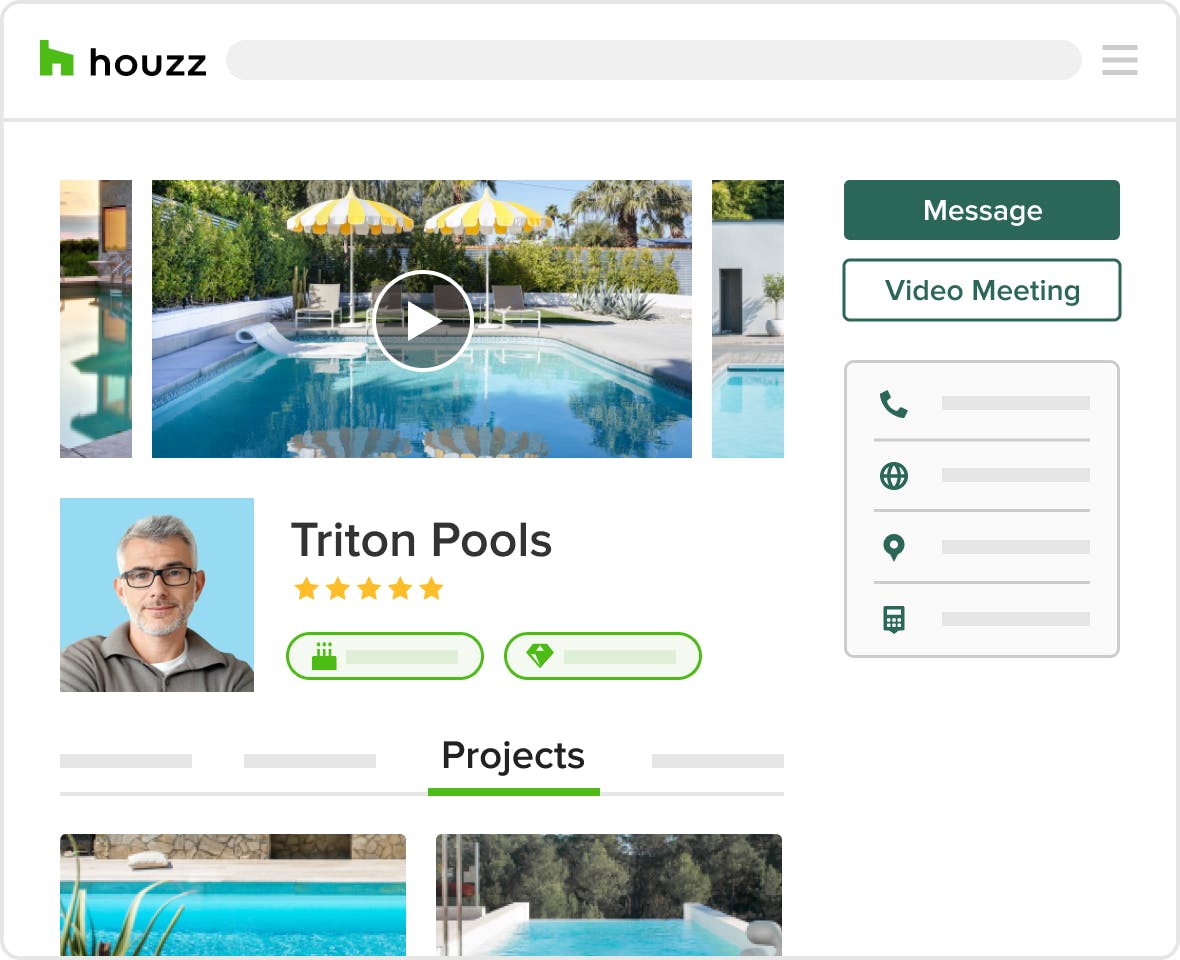The height and width of the screenshot is (960, 1180).
Task: Open the stone wall pool project thumbnail
Action: point(233,895)
